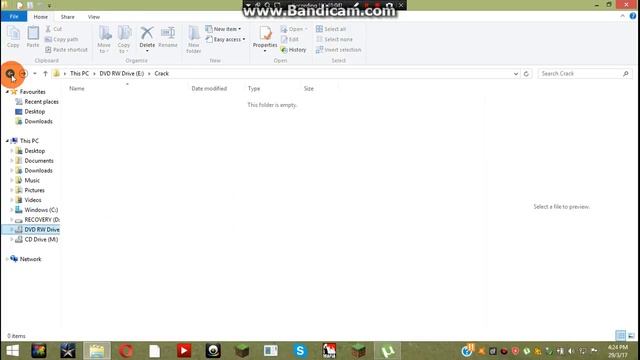Click the Rename icon
Screen dimensions: 640x360
click(x=168, y=33)
